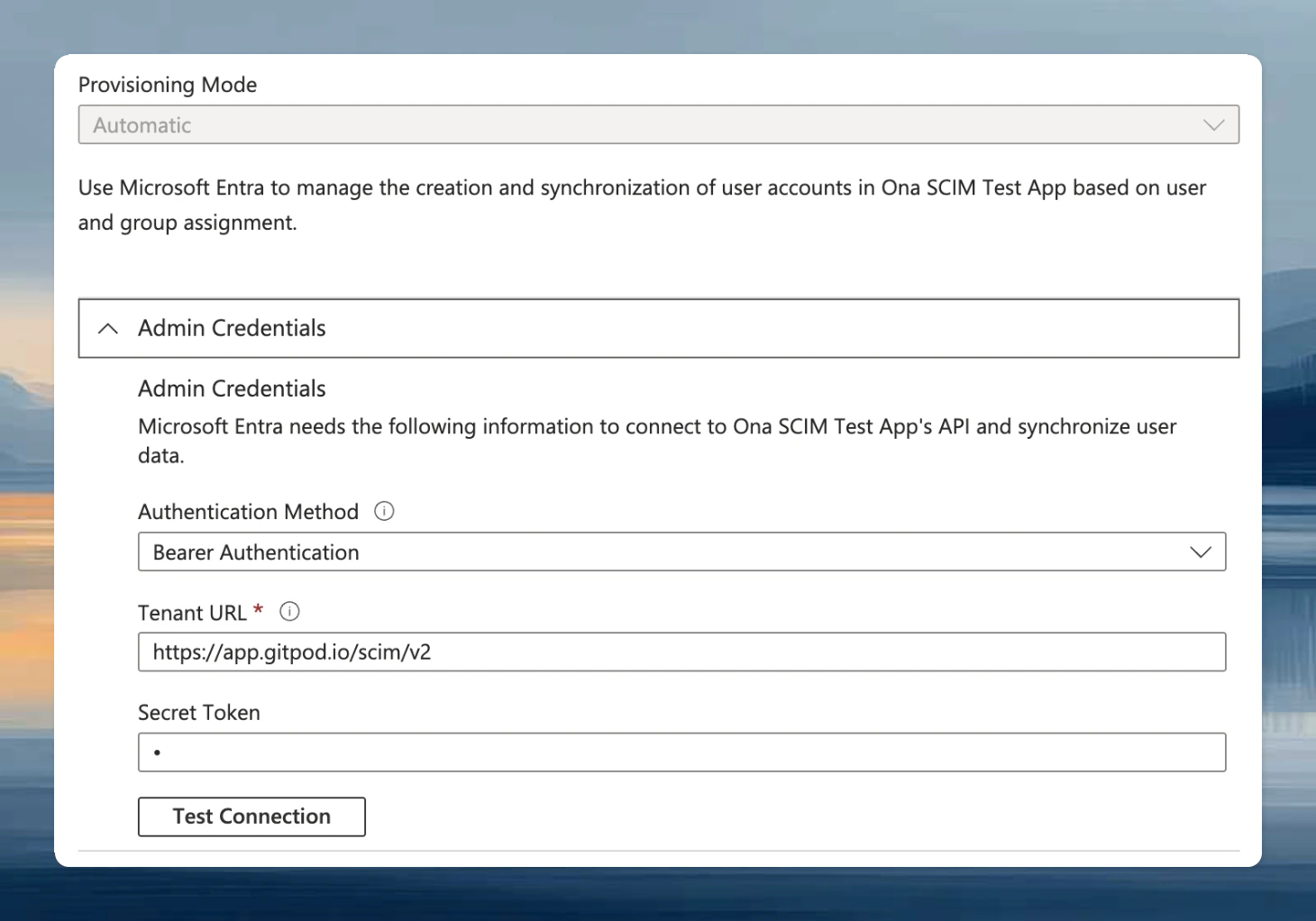
Task: Click the Admin Credentials header label
Action: tap(231, 328)
